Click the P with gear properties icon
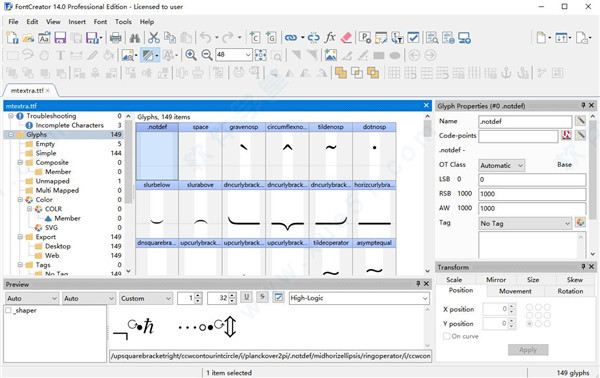Screen dimensions: 600x378 (365, 38)
